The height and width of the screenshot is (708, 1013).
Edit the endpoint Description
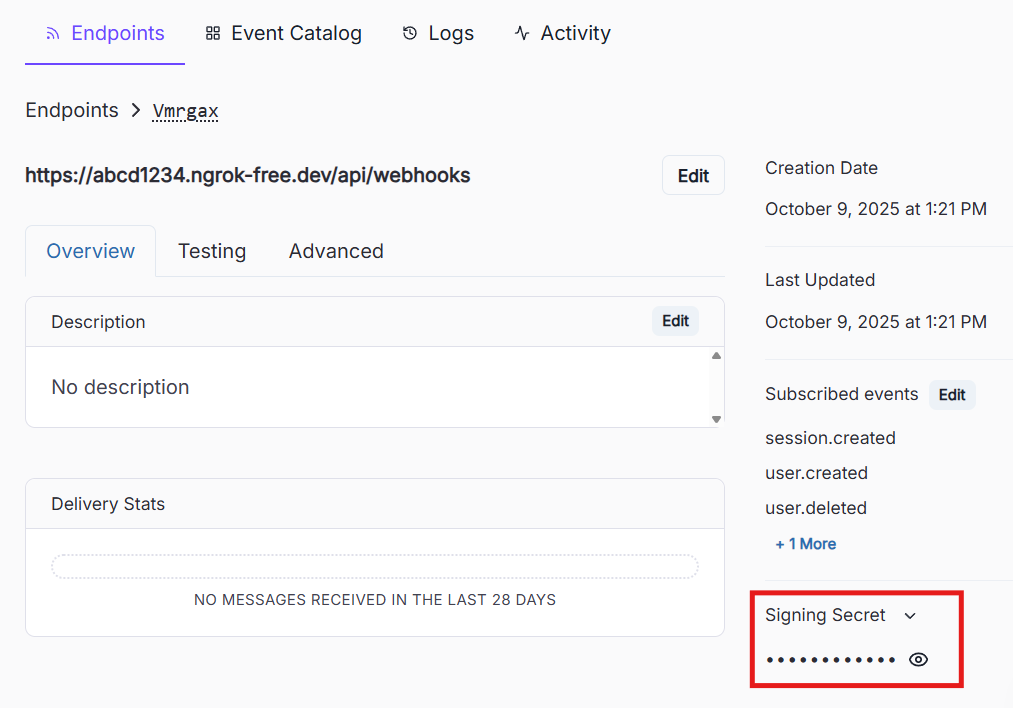click(675, 321)
